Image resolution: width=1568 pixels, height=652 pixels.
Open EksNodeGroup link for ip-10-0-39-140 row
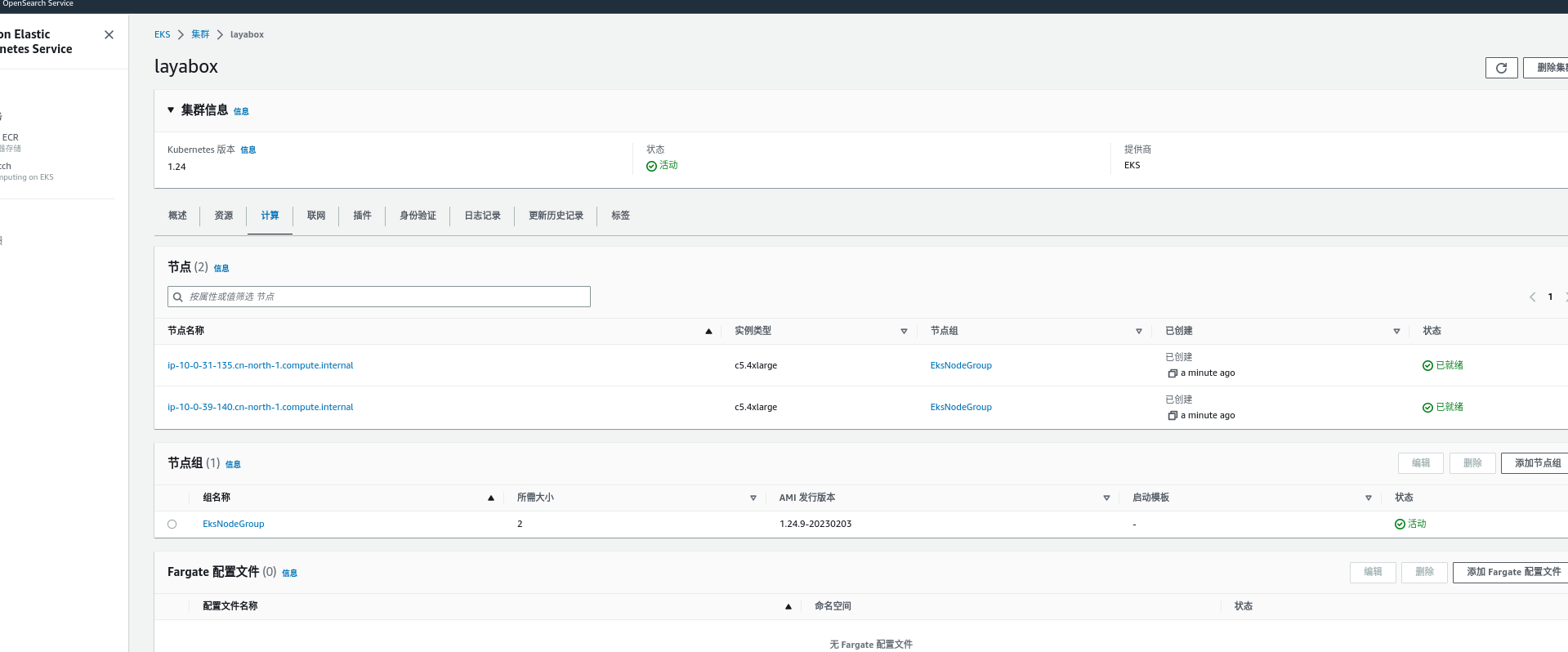click(x=961, y=407)
